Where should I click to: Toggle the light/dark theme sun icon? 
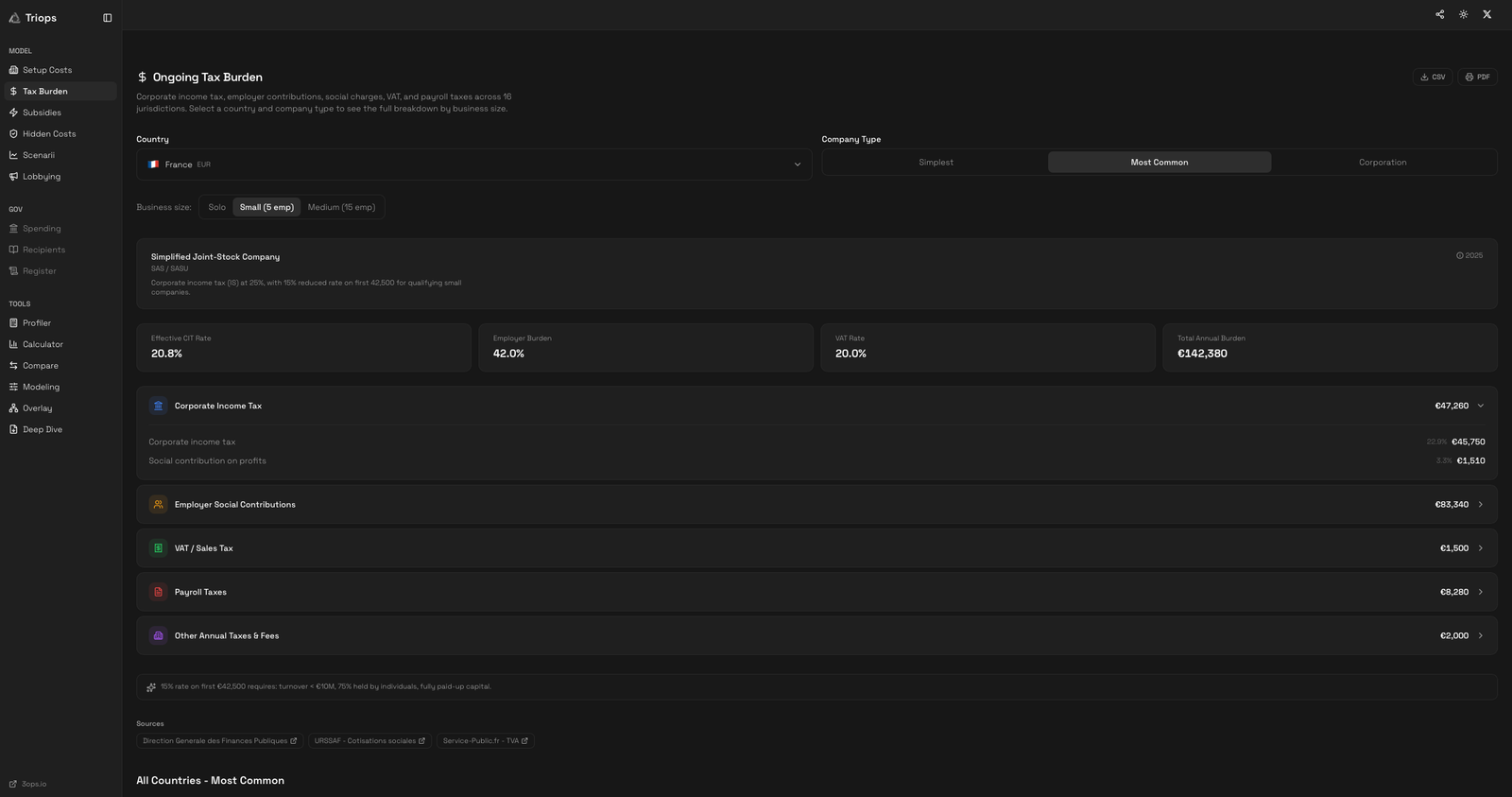(x=1463, y=14)
